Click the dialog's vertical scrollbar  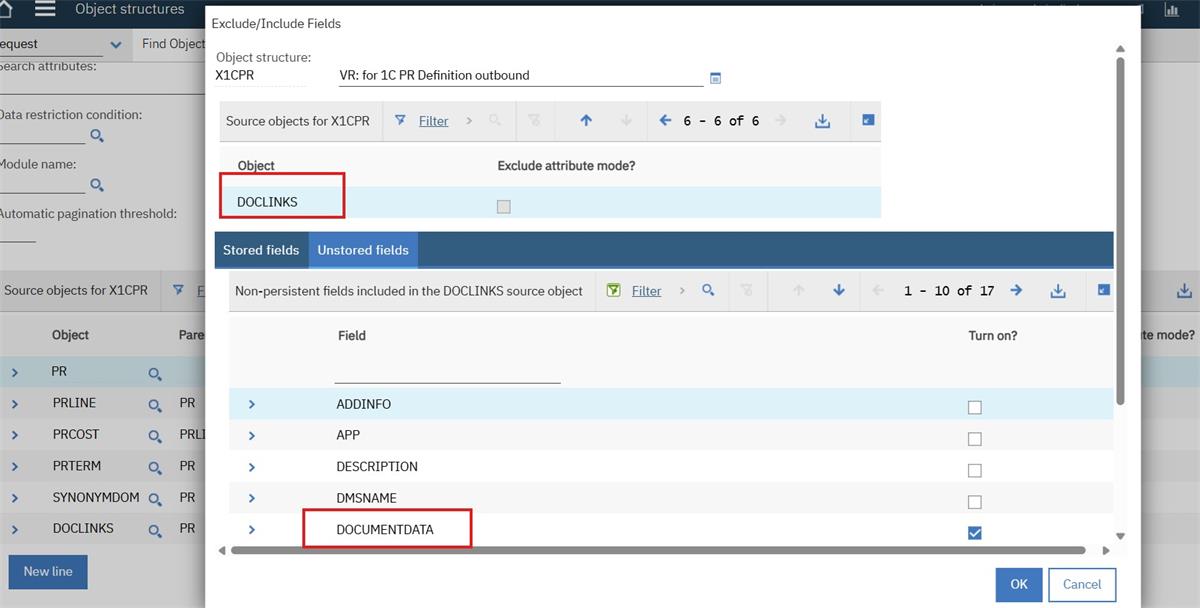pos(1120,230)
